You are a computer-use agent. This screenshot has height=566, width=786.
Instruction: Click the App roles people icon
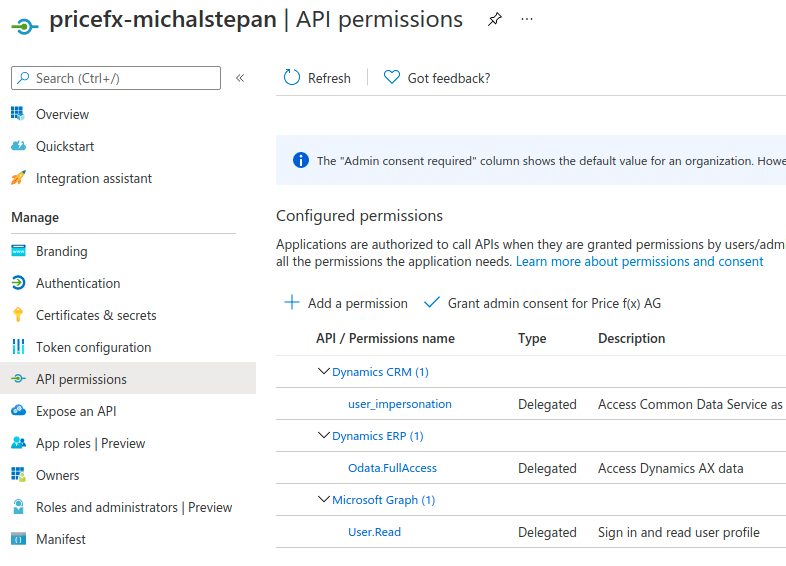click(18, 443)
